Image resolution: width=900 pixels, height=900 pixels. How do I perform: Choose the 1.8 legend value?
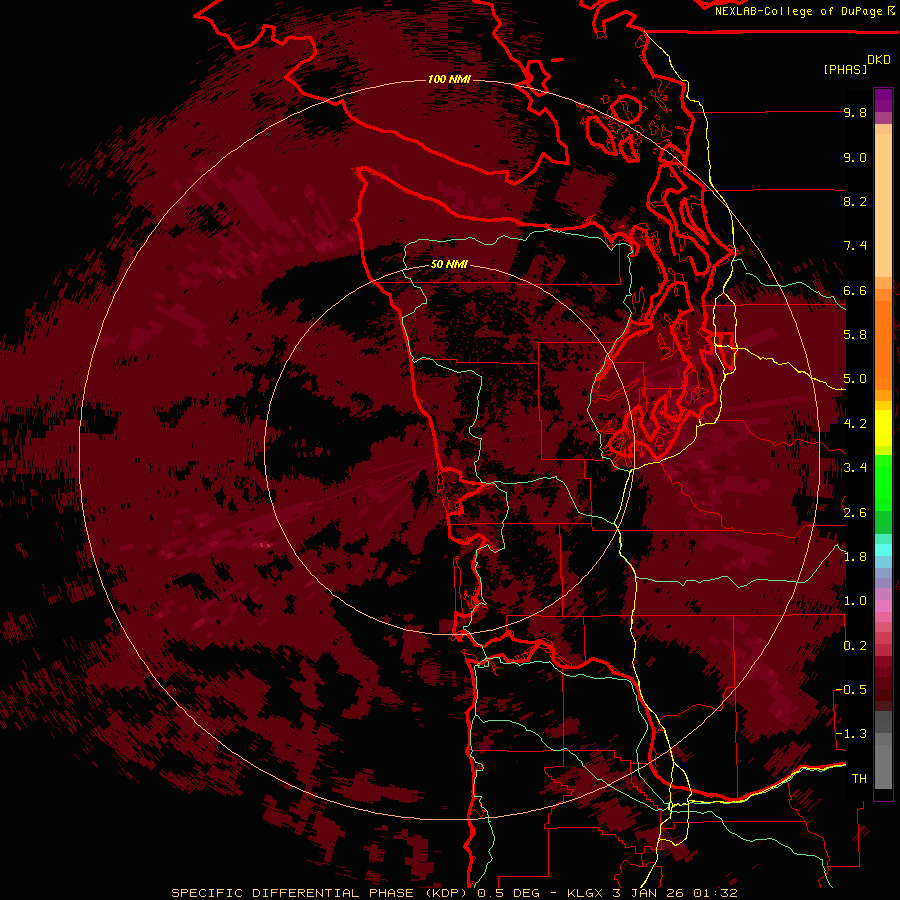tap(855, 557)
